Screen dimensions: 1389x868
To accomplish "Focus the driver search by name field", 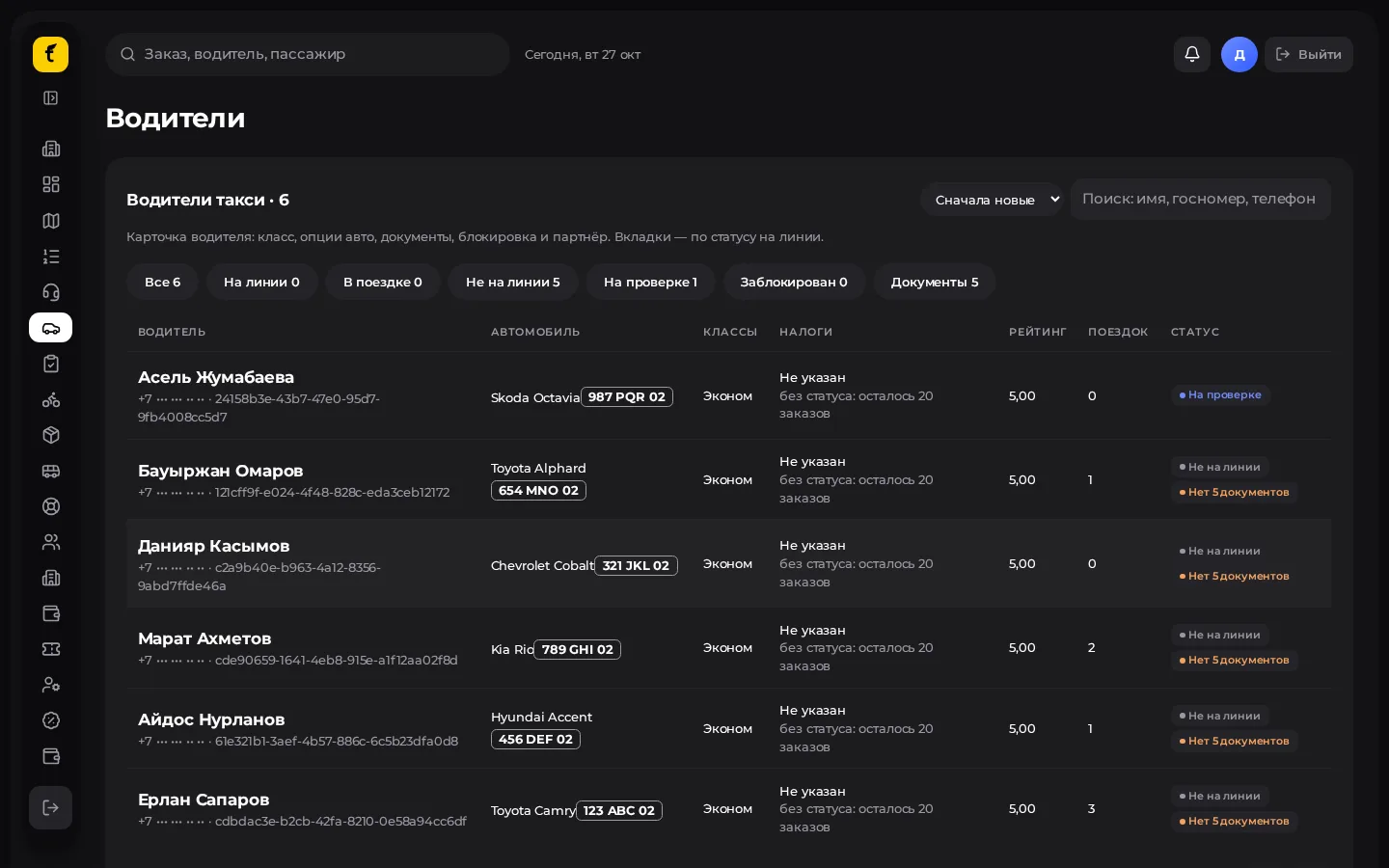I will (1201, 199).
